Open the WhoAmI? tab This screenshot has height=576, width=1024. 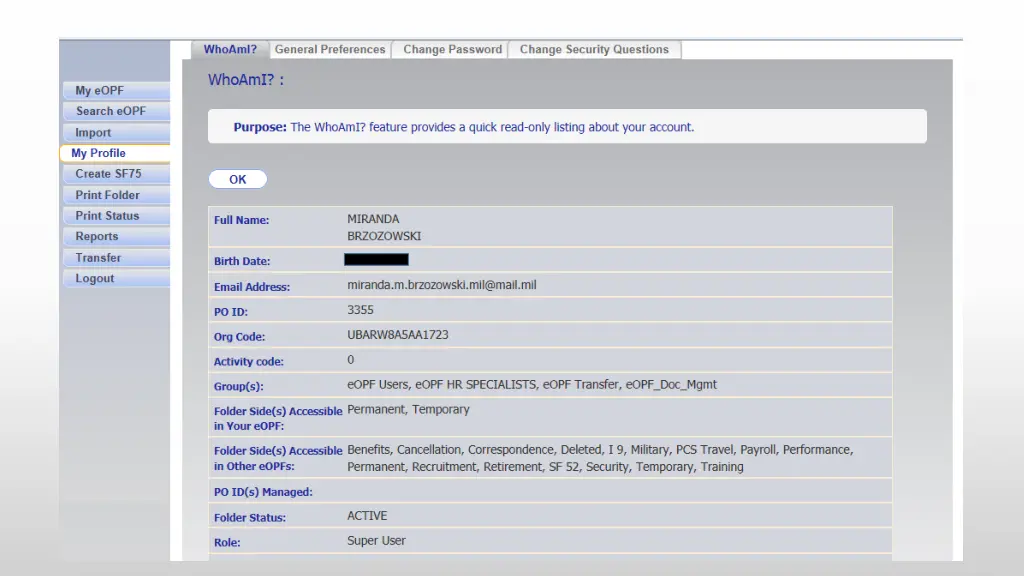click(230, 50)
